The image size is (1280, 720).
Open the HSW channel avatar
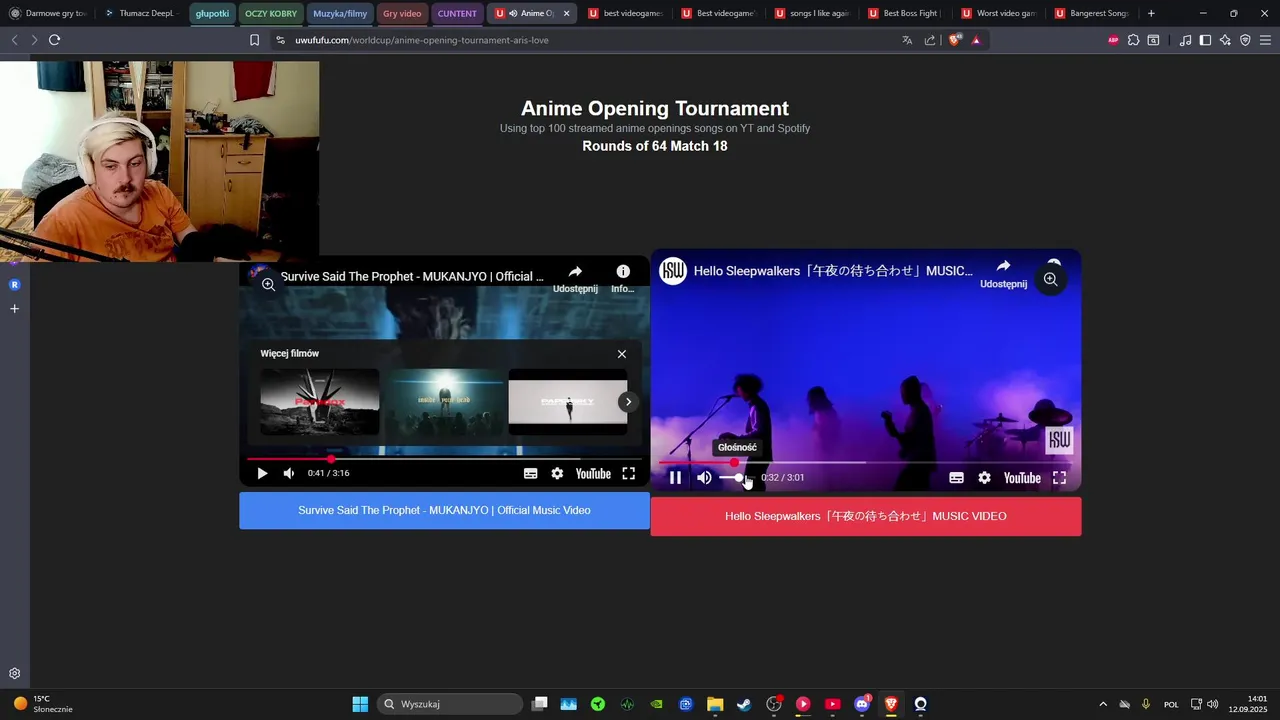click(x=673, y=271)
